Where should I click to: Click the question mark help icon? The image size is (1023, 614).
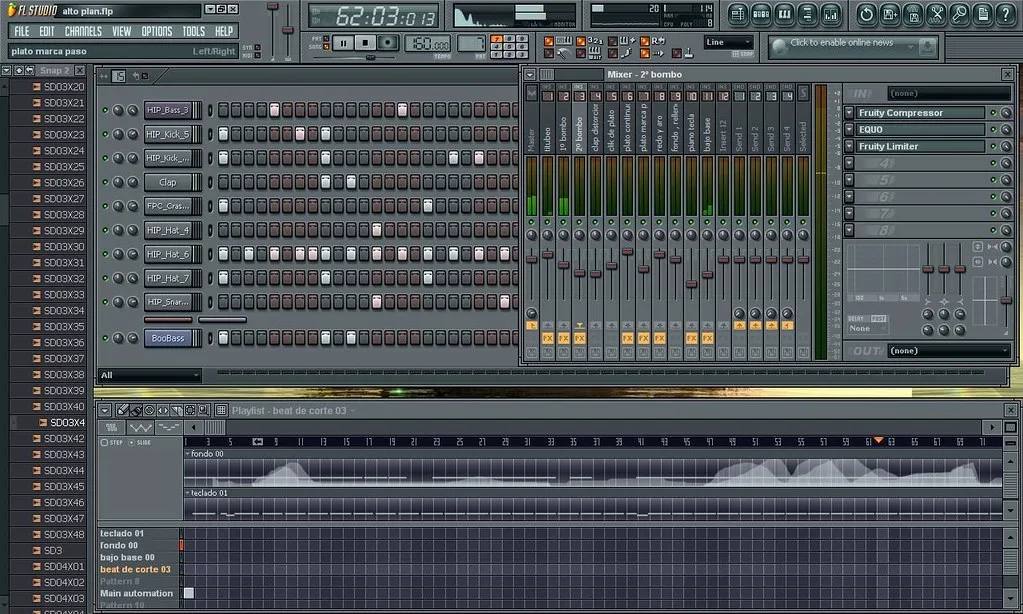coord(1006,14)
